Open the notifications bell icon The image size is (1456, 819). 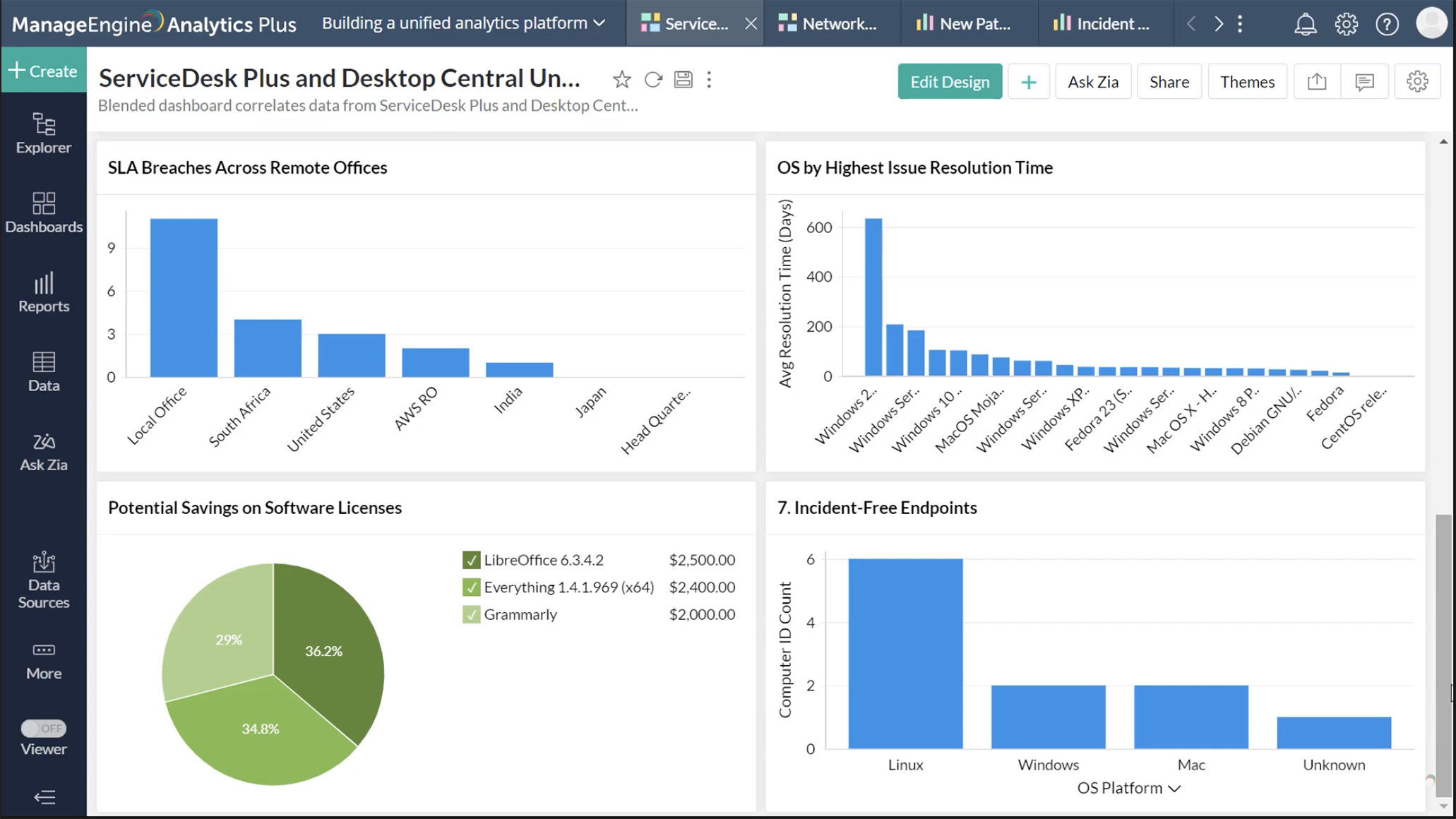coord(1305,24)
